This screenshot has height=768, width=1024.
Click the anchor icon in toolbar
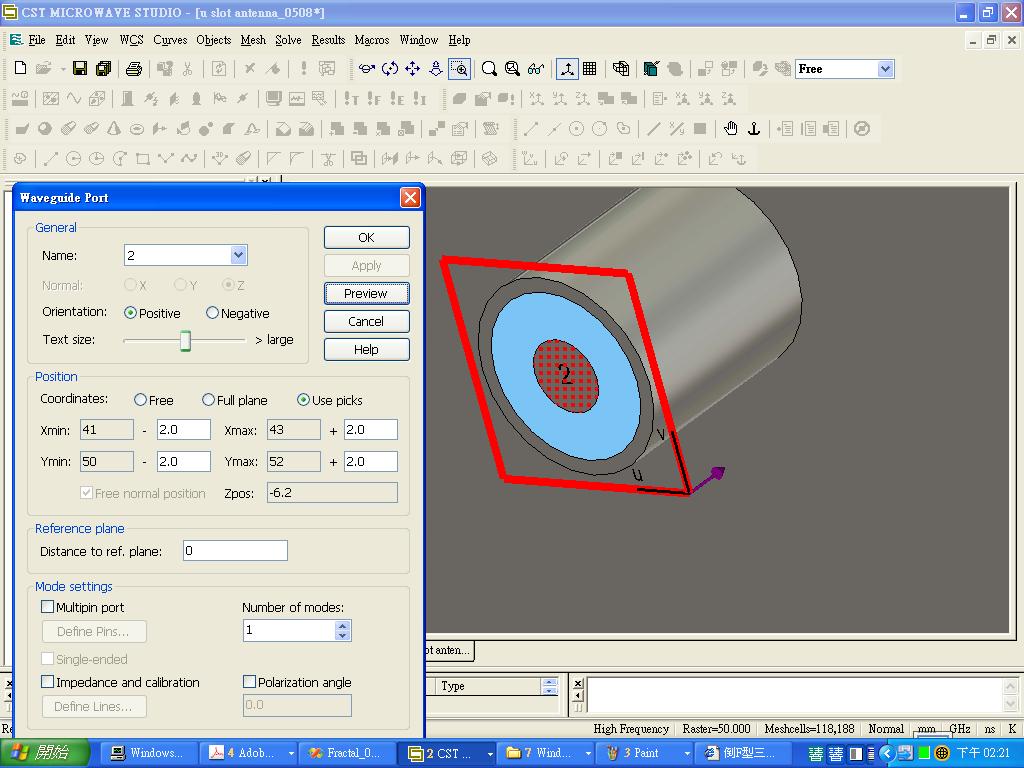[754, 129]
